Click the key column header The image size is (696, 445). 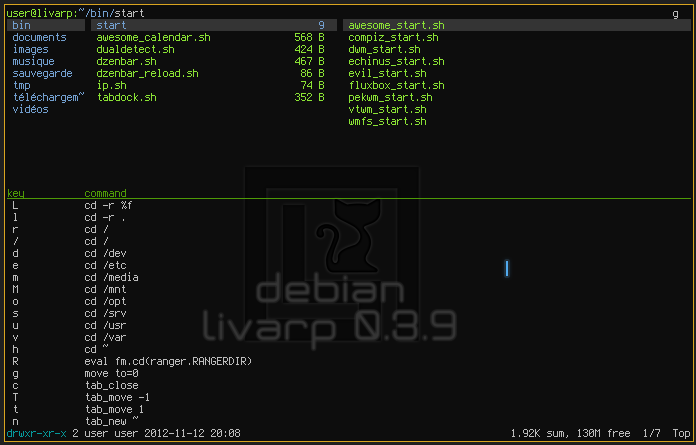point(16,193)
